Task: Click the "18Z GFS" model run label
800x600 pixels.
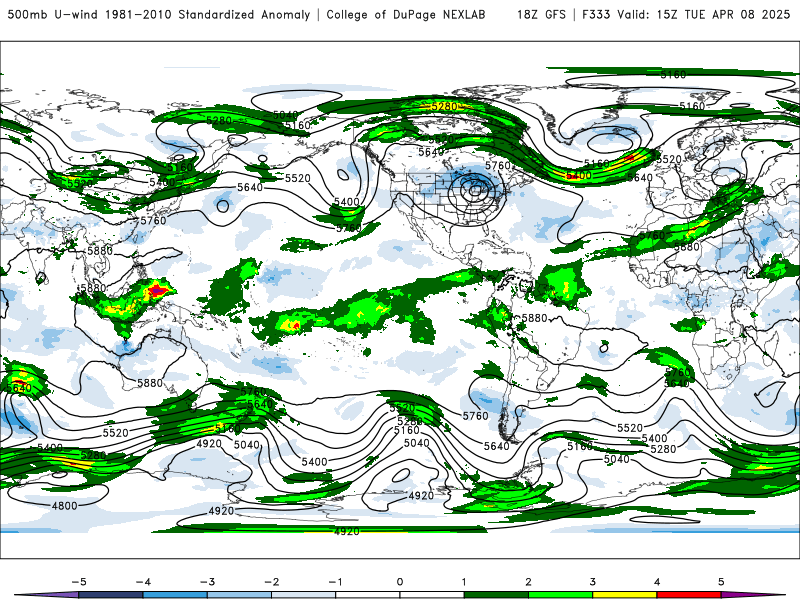Action: (541, 14)
